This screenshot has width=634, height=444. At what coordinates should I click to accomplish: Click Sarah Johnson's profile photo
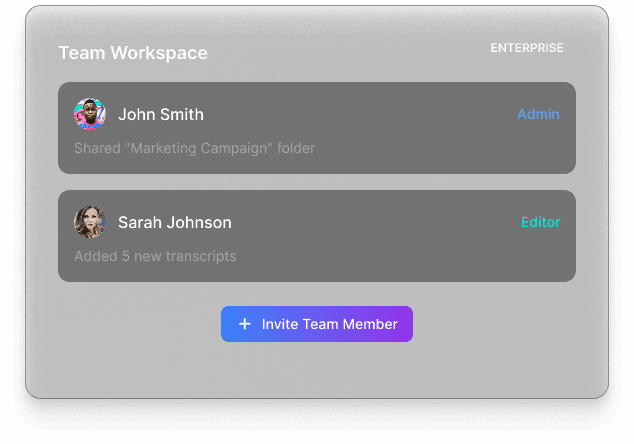tap(90, 222)
